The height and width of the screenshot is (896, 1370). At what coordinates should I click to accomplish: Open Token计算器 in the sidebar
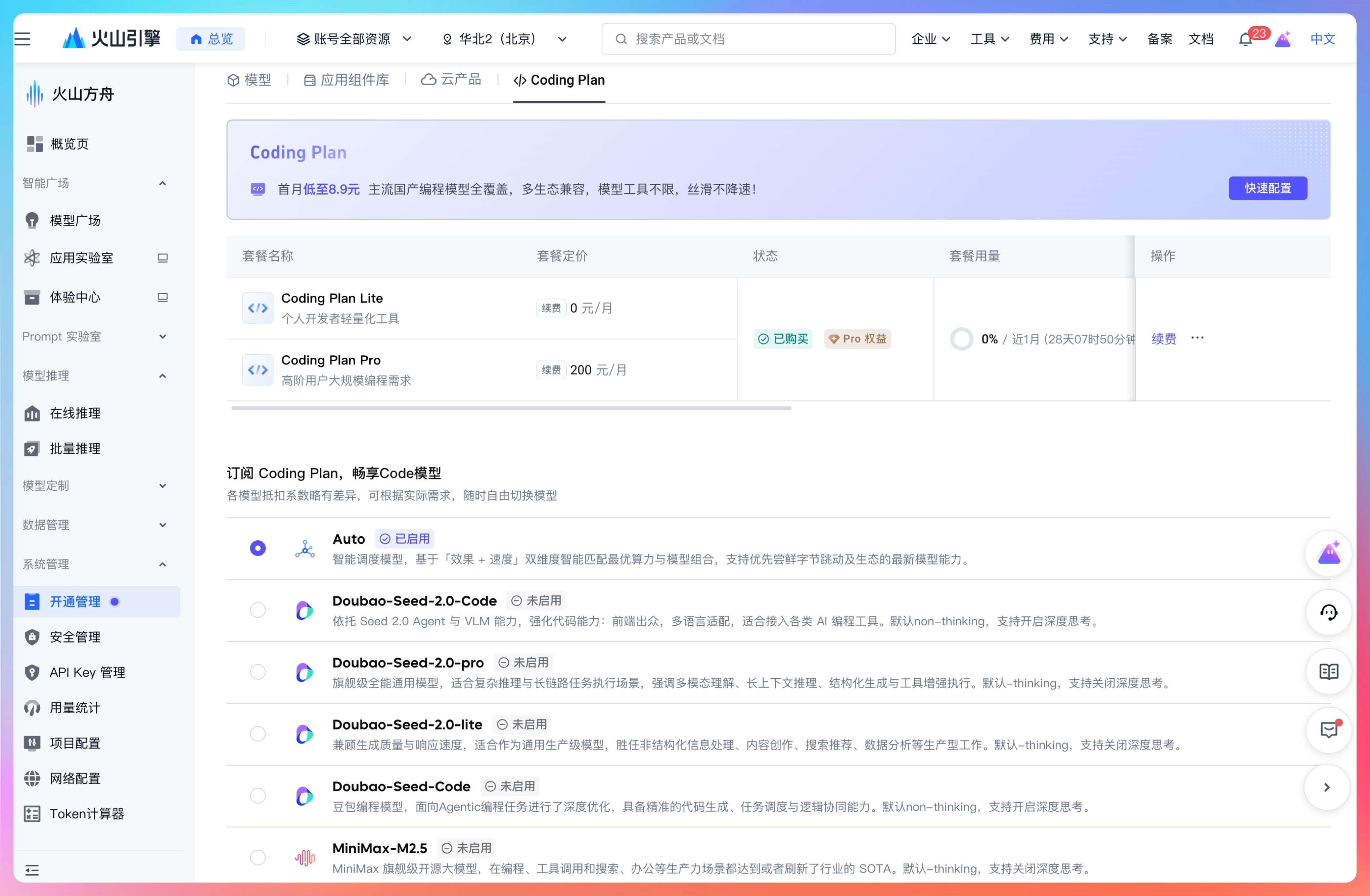86,813
